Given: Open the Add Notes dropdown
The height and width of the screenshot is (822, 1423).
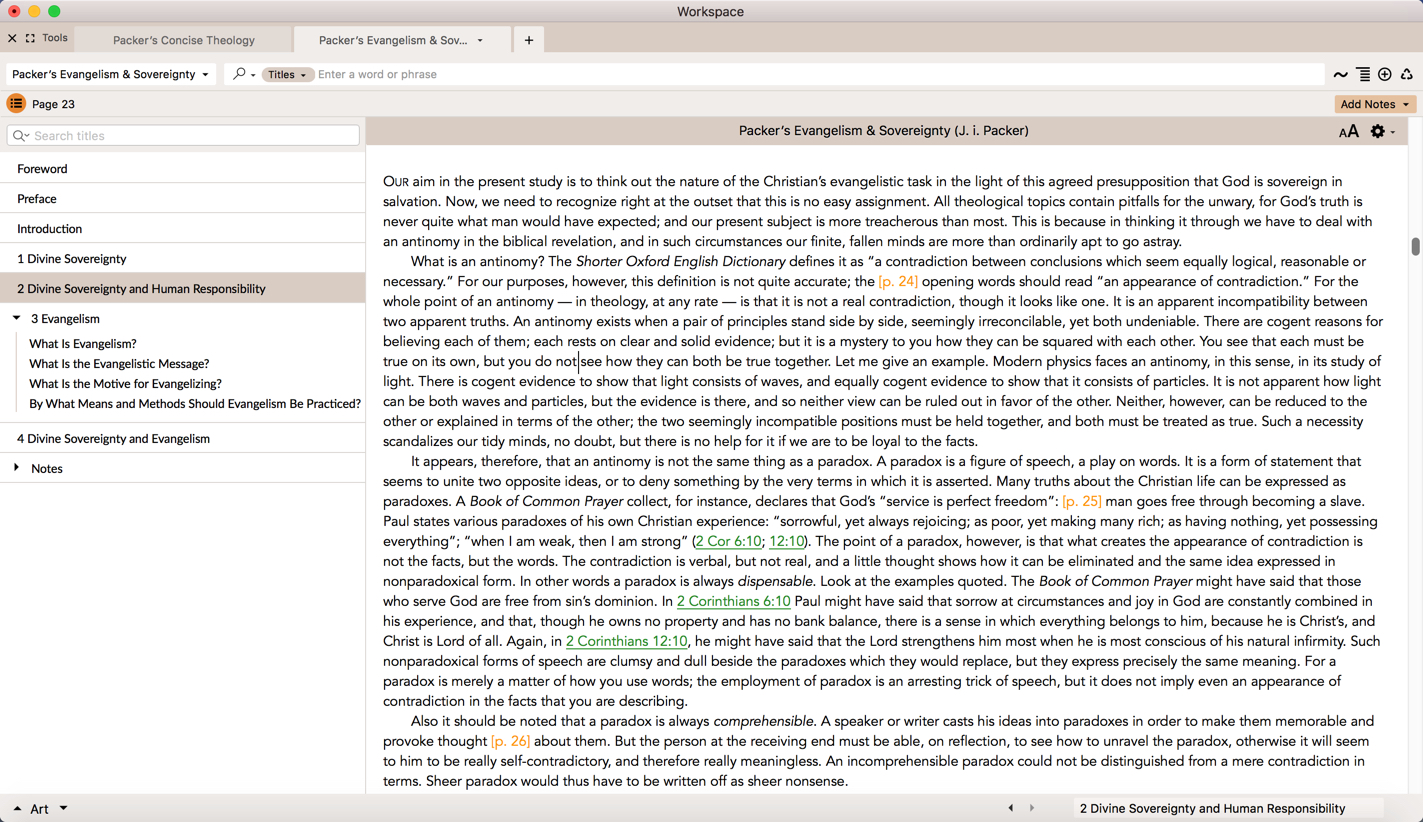Looking at the screenshot, I should click(1374, 104).
